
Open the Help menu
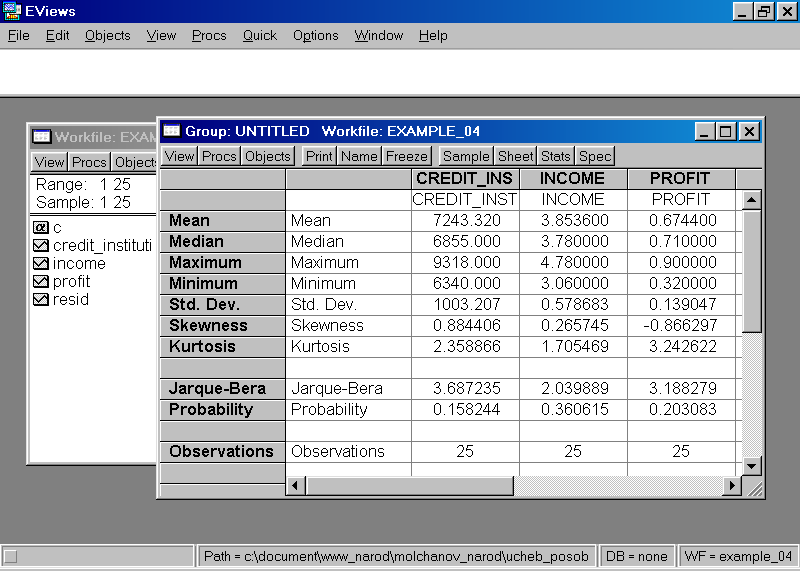click(433, 36)
